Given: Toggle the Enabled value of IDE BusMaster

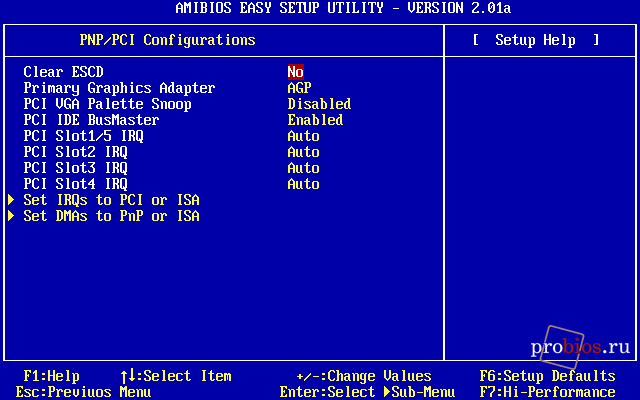Looking at the screenshot, I should coord(315,120).
